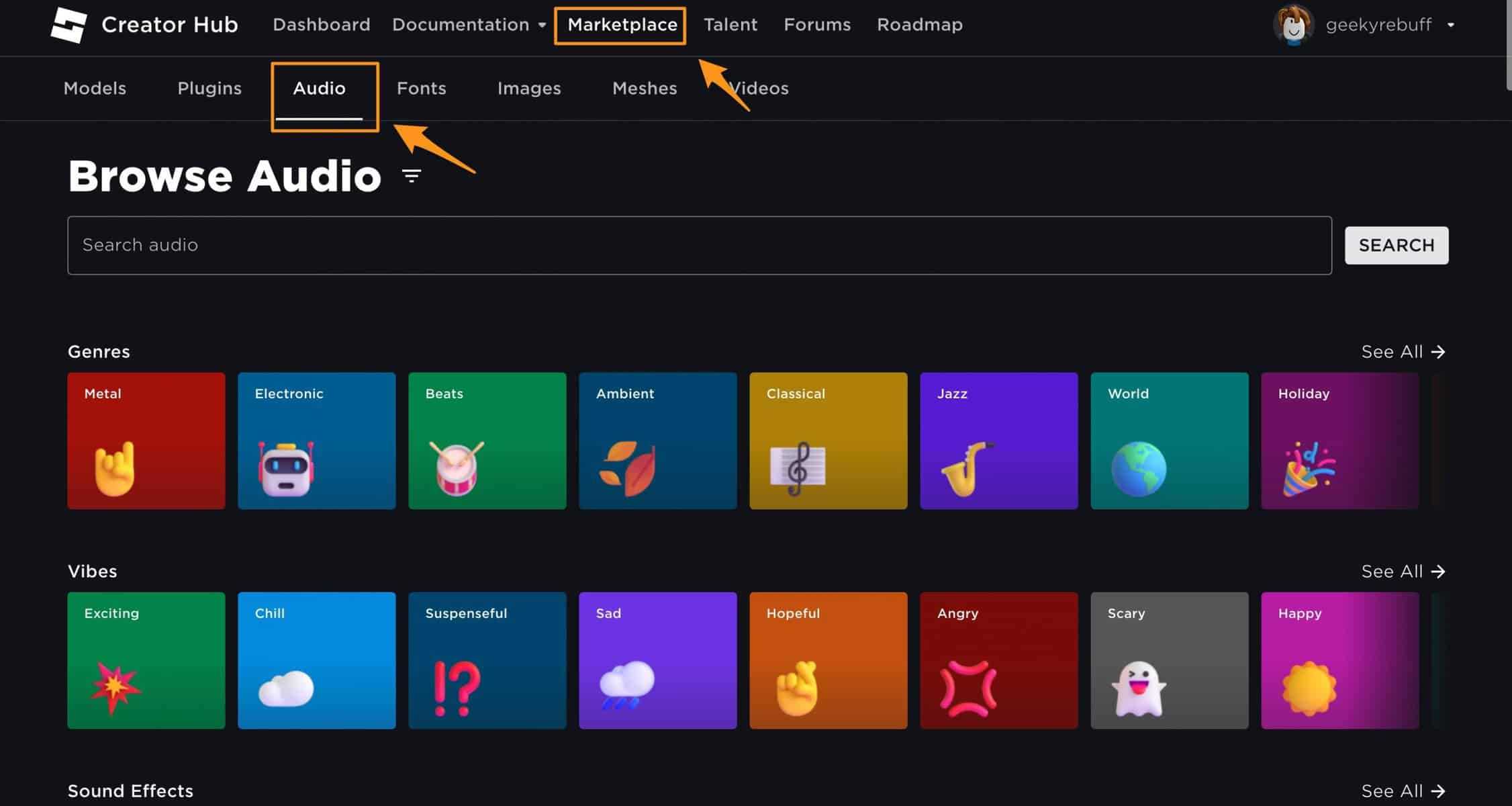Select the Chill vibe cloud card
This screenshot has width=1512, height=806.
(317, 660)
